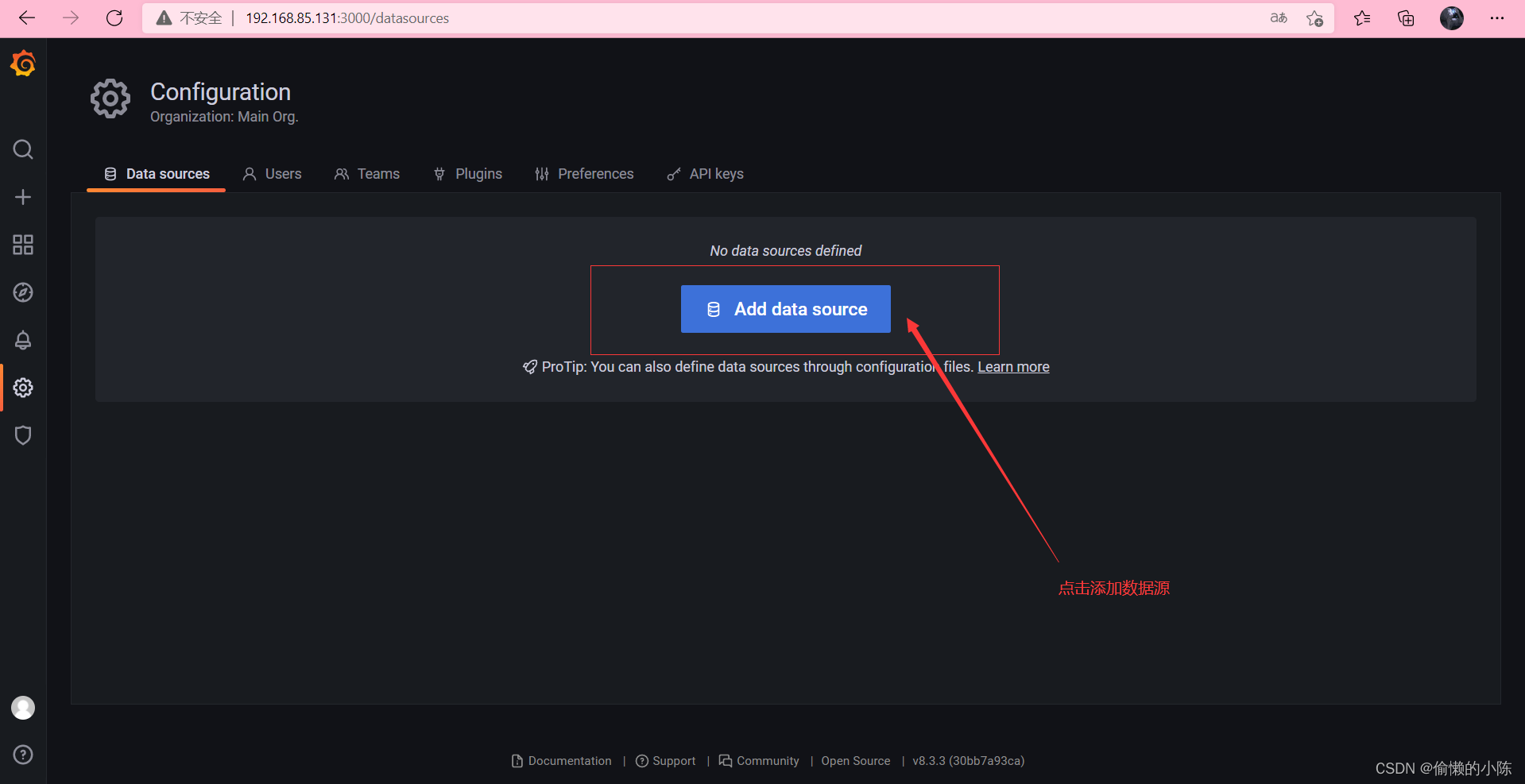Viewport: 1525px width, 784px height.
Task: Open the user profile avatar in sidebar
Action: 23,708
